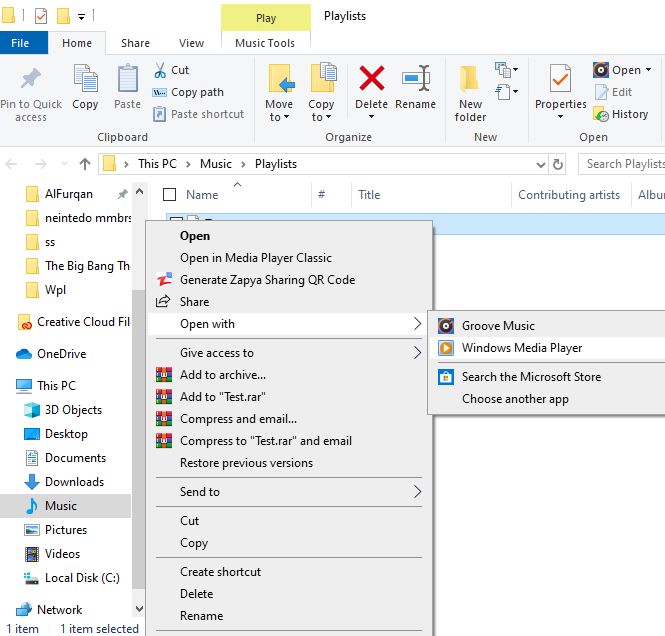Click the Refresh button beside address bar
Image resolution: width=665 pixels, height=636 pixels.
[x=558, y=164]
